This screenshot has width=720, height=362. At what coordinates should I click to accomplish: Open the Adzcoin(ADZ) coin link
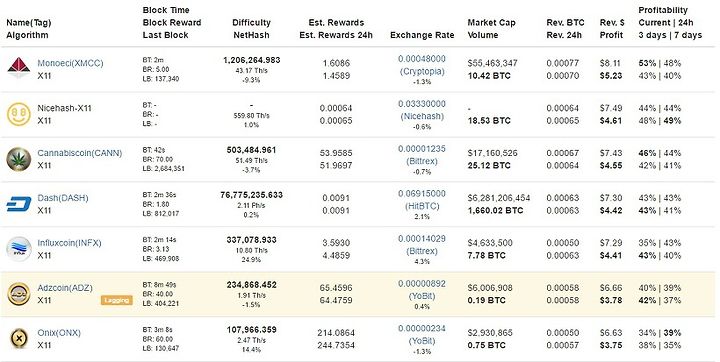(65, 288)
